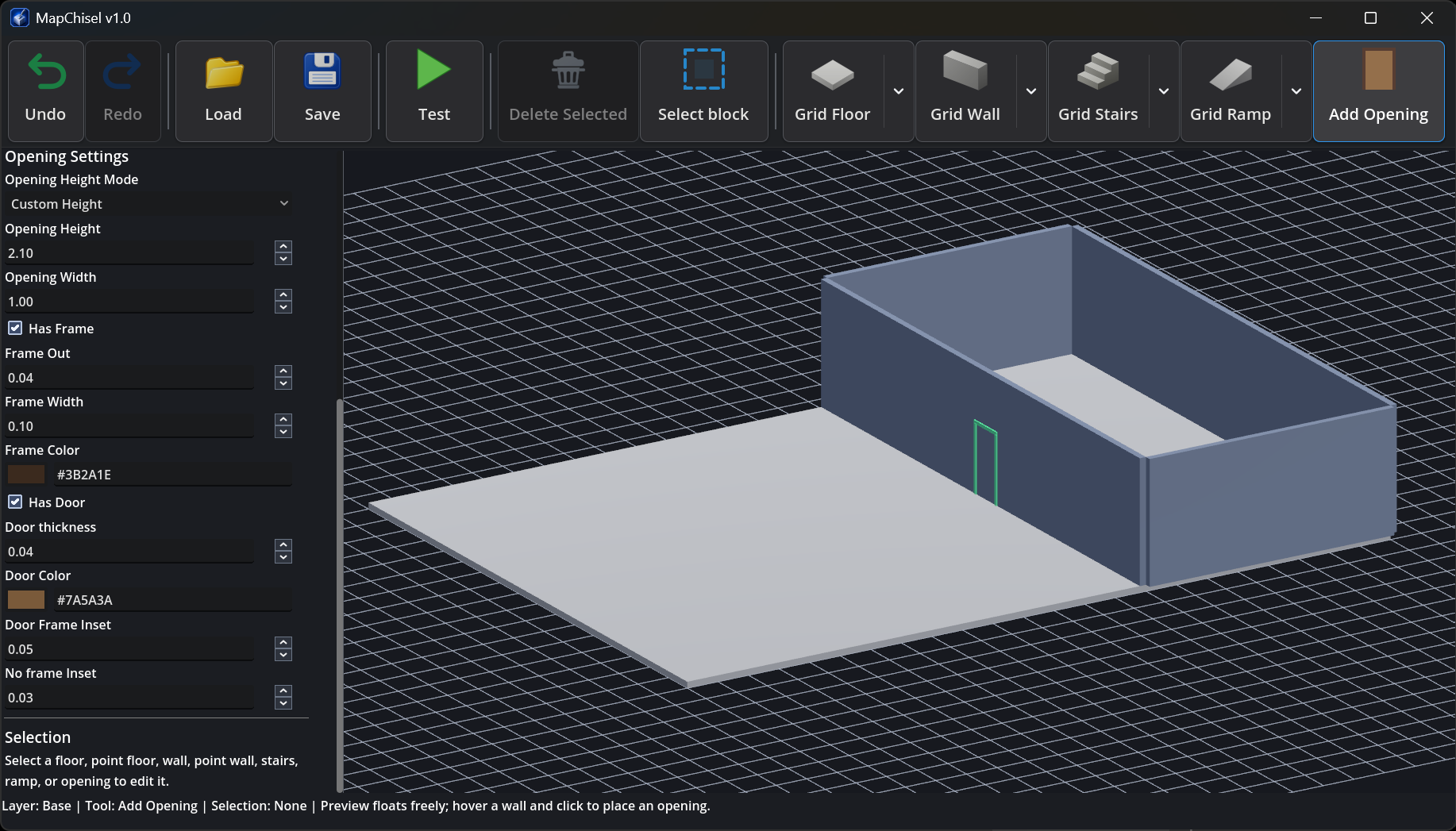1456x831 pixels.
Task: Increase Opening Width with up arrow
Action: 283,295
